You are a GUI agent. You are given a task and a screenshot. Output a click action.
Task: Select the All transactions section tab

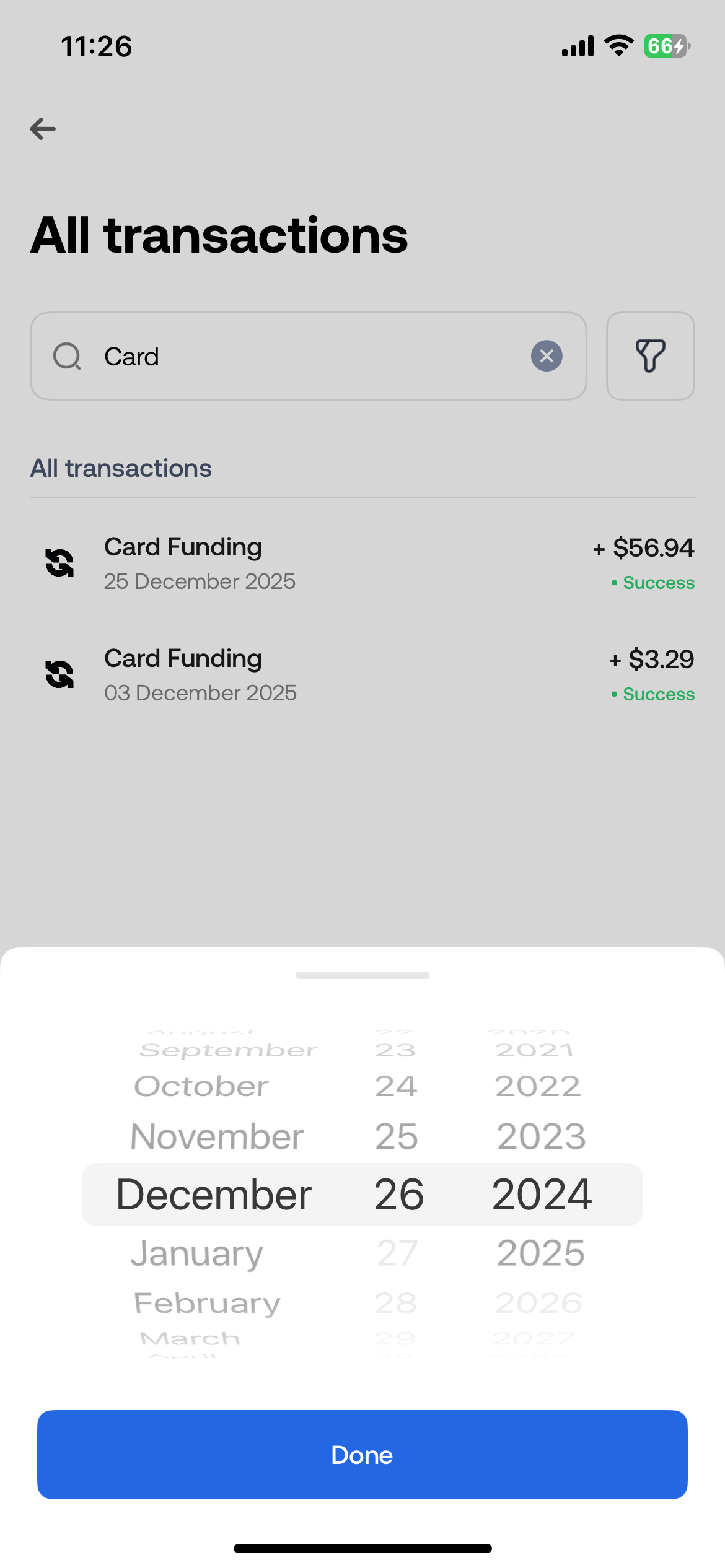(x=121, y=468)
